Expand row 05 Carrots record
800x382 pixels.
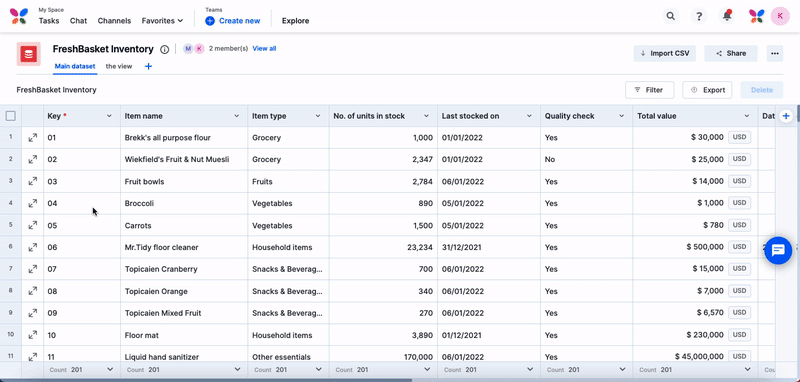point(33,225)
